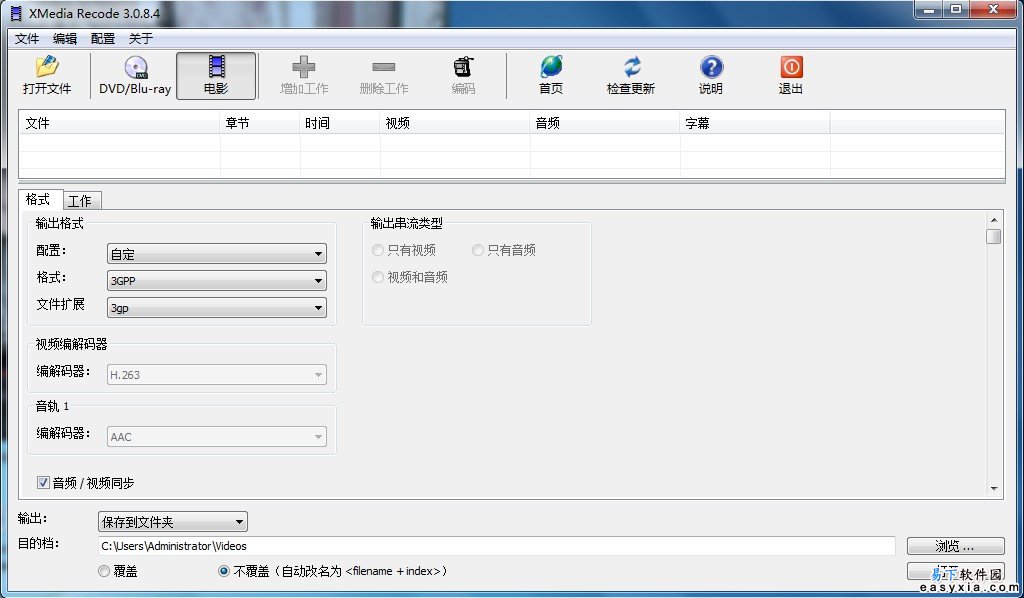Click the 浏览... button
The height and width of the screenshot is (598, 1024).
click(955, 546)
